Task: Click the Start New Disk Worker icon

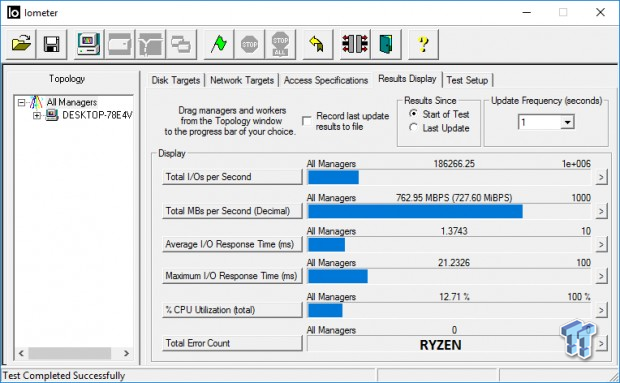Action: tap(119, 44)
